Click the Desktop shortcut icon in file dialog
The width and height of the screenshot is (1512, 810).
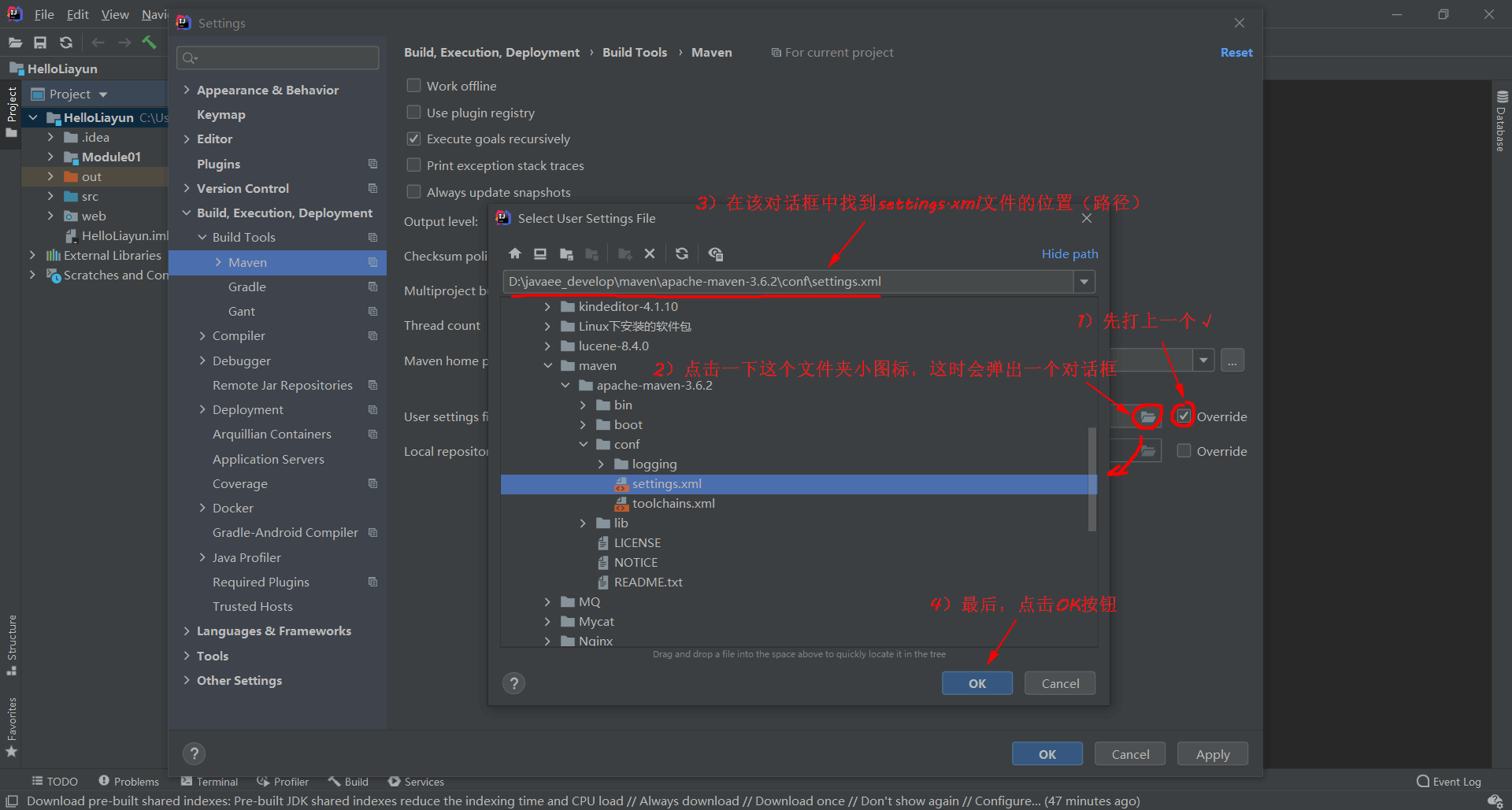click(540, 253)
